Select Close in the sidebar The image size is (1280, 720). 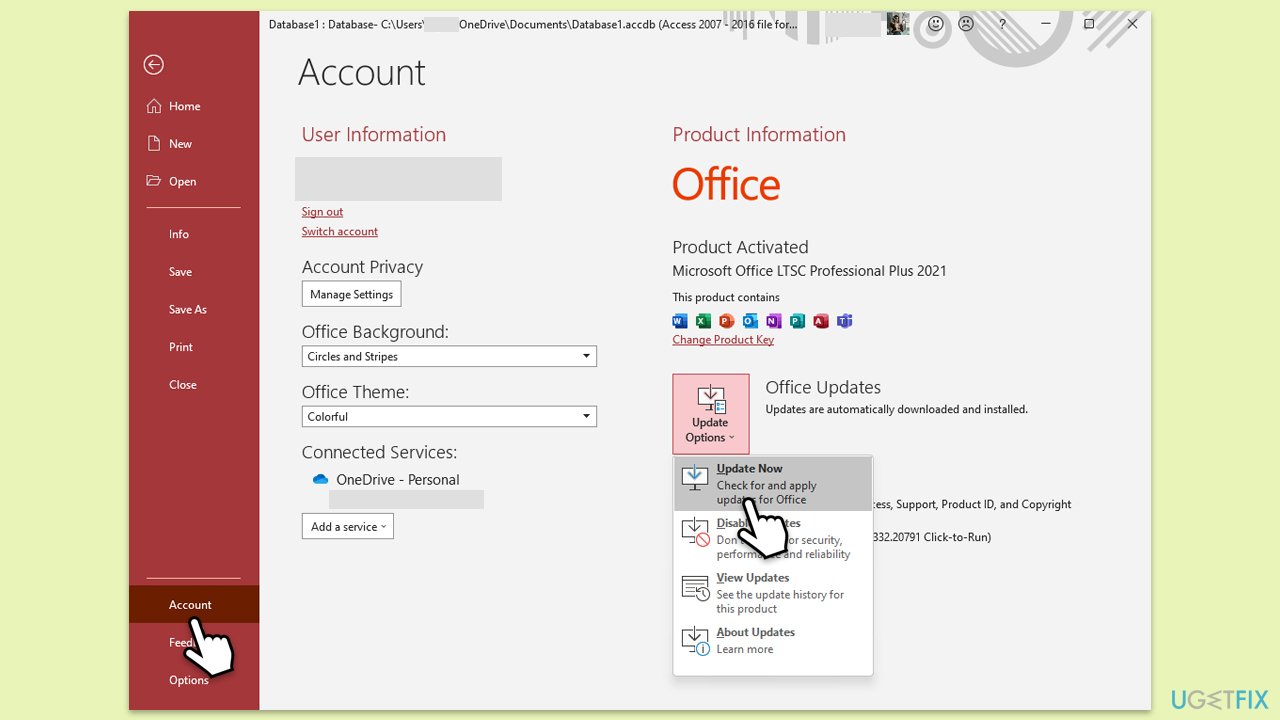(x=194, y=385)
